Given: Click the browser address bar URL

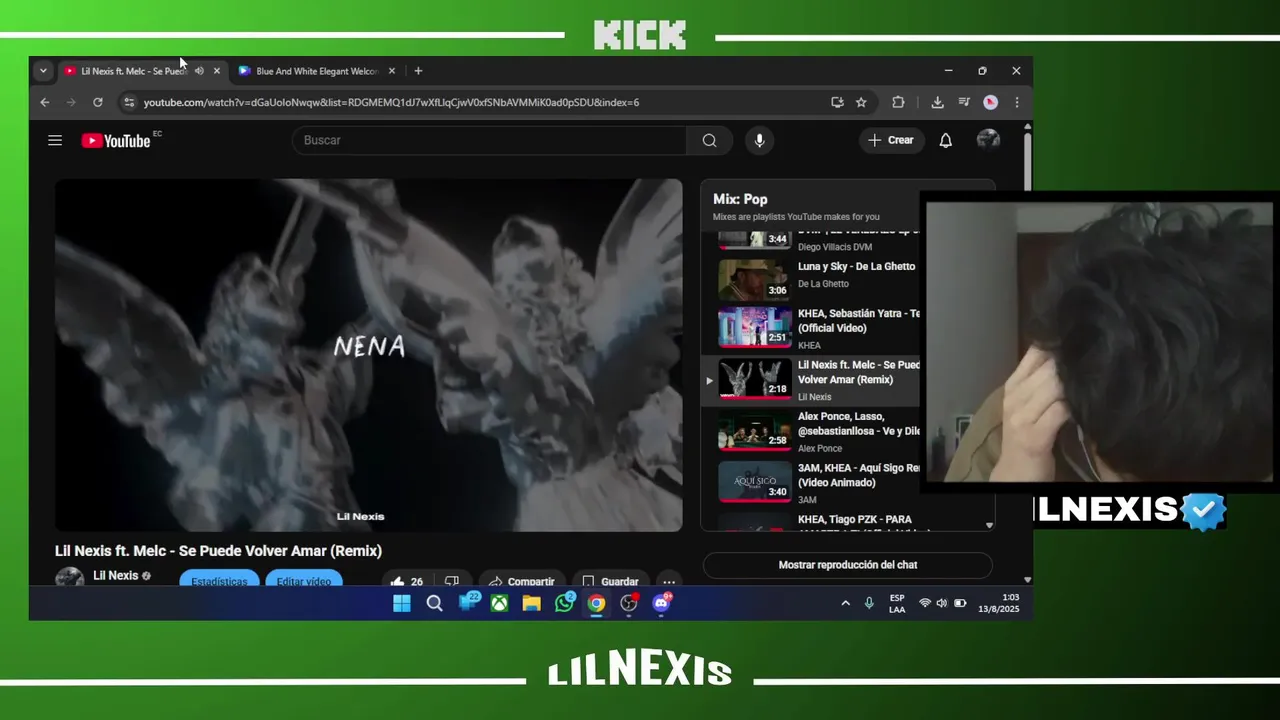Looking at the screenshot, I should (391, 102).
